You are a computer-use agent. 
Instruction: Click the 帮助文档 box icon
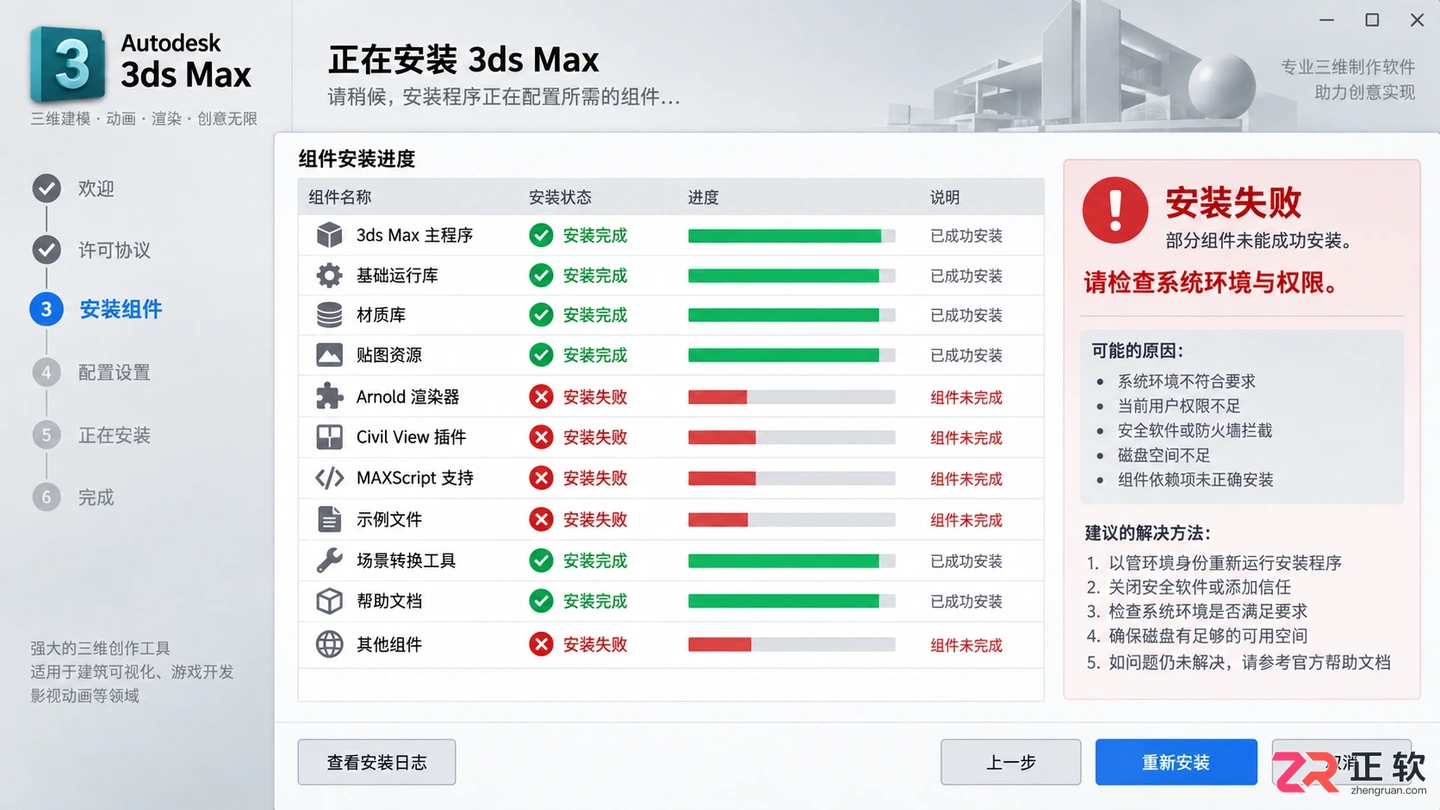(329, 601)
